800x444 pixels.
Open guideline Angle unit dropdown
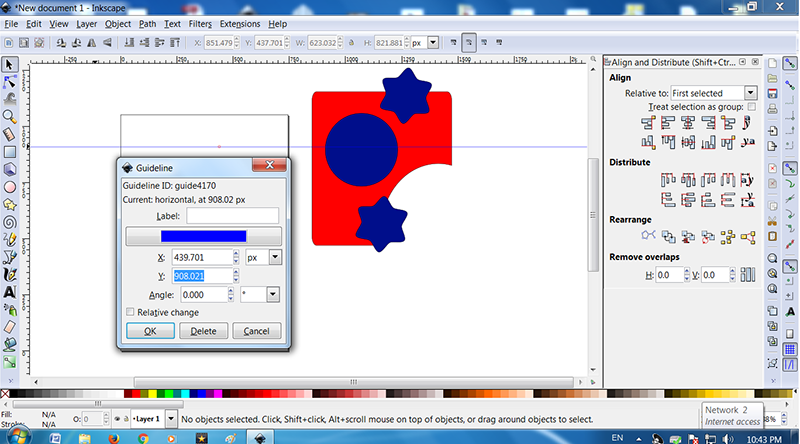273,294
